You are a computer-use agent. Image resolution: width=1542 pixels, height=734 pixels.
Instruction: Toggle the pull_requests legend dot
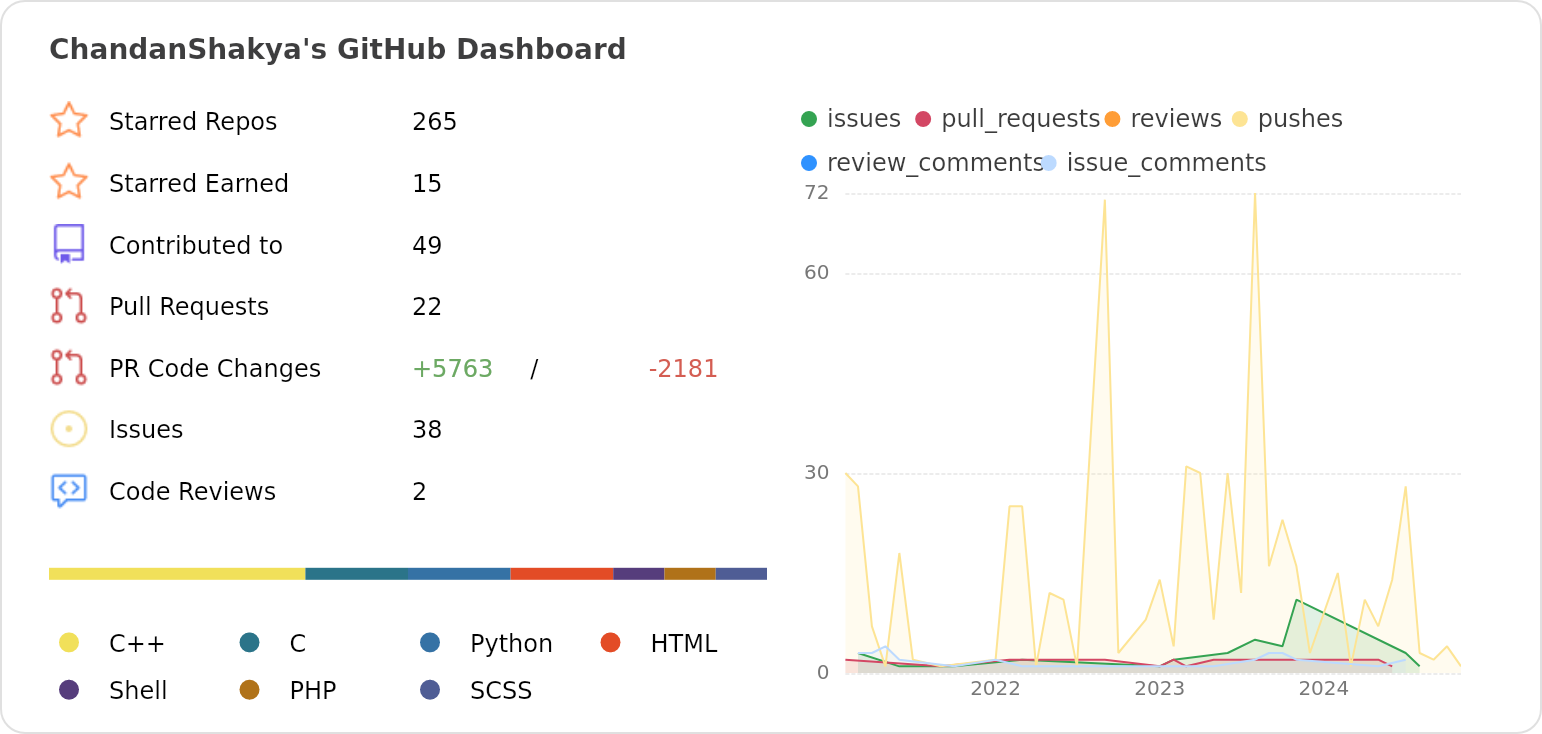click(923, 119)
